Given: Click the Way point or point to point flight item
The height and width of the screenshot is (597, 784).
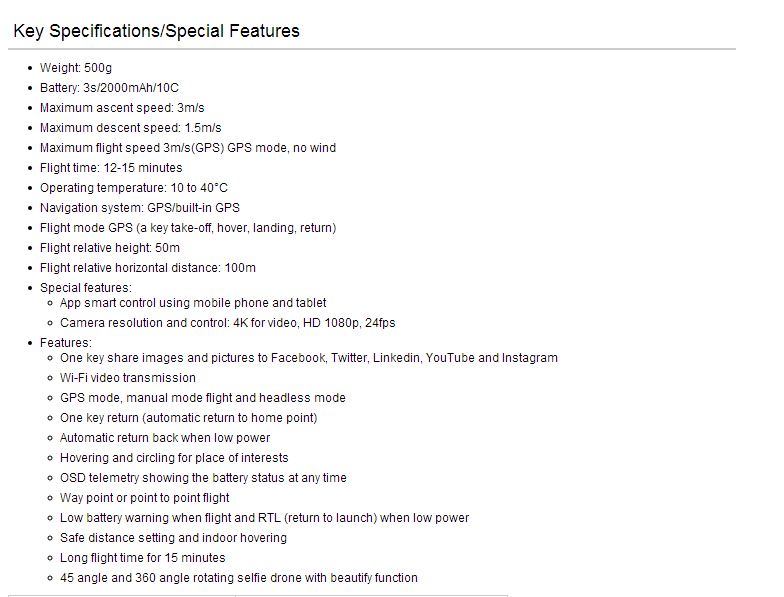Looking at the screenshot, I should pos(144,498).
